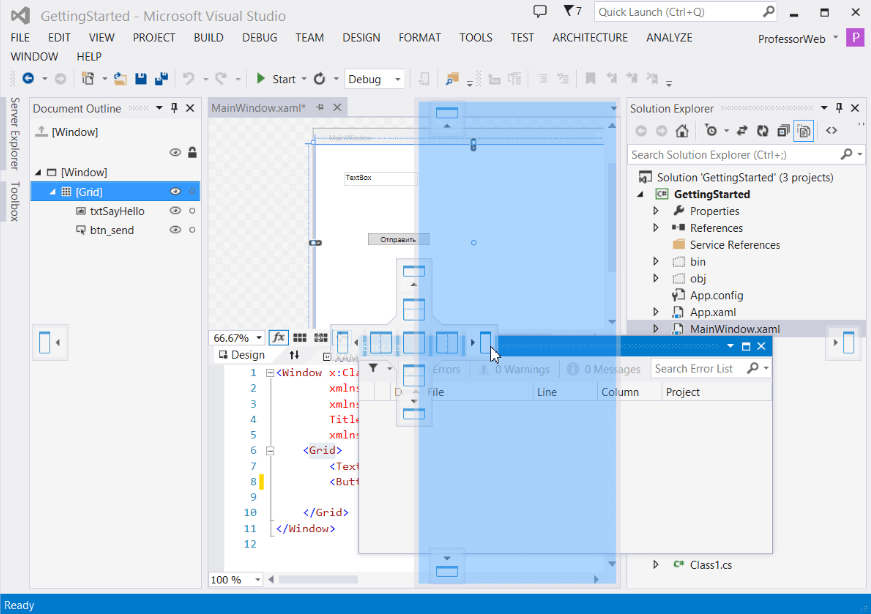Toggle lock circle for [Grid] row
871x614 pixels.
[x=192, y=191]
